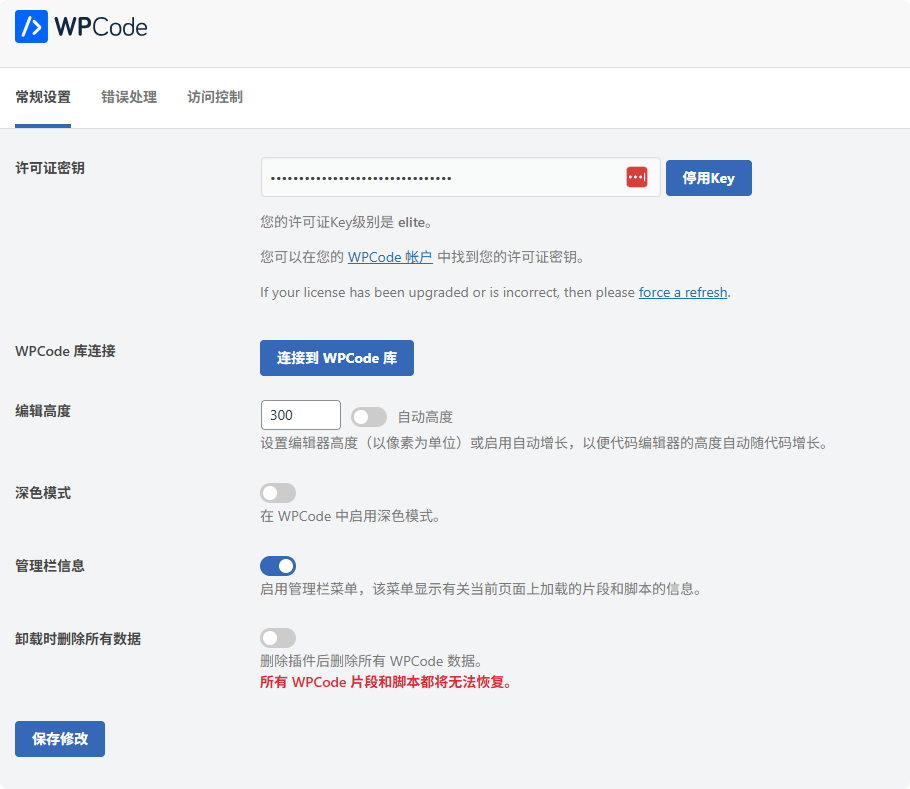Screen dimensions: 910x789
Task: Click the description starting 设置编辑器高度
Action: pos(544,443)
